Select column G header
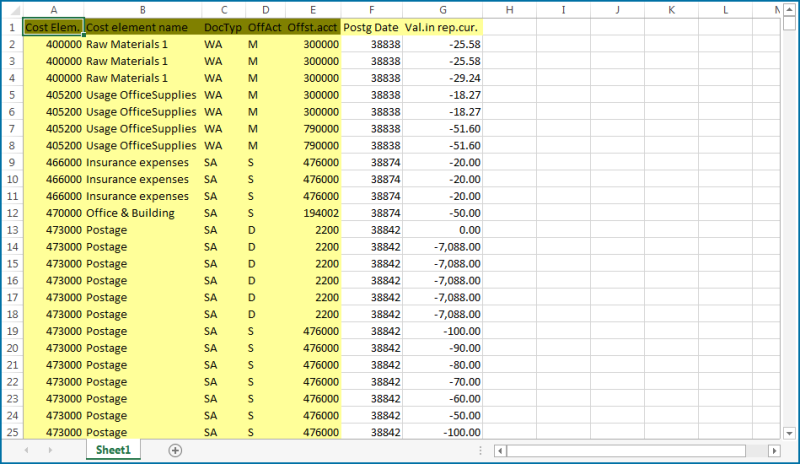Image resolution: width=800 pixels, height=464 pixels. (x=442, y=10)
